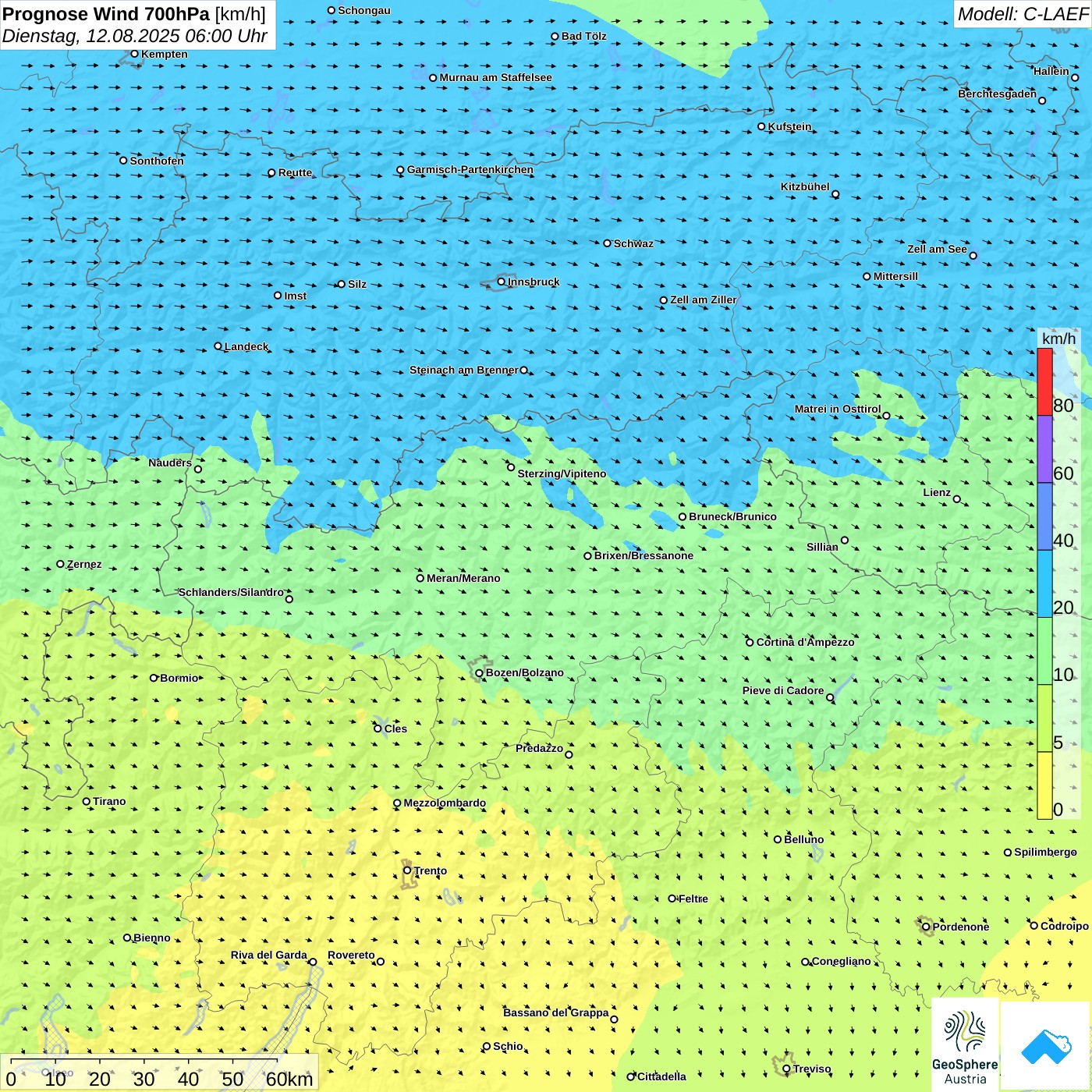
Task: Click the Cles town label
Action: click(x=395, y=729)
